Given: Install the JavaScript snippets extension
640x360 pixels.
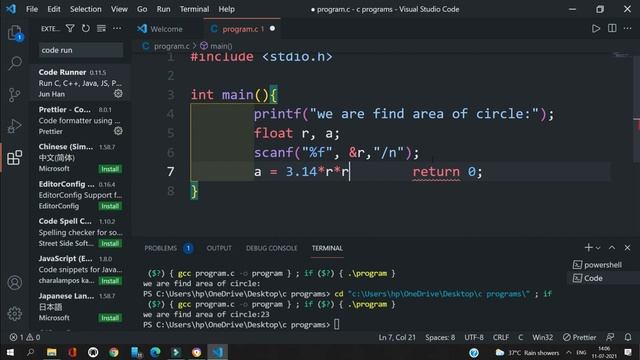Looking at the screenshot, I should coord(110,281).
